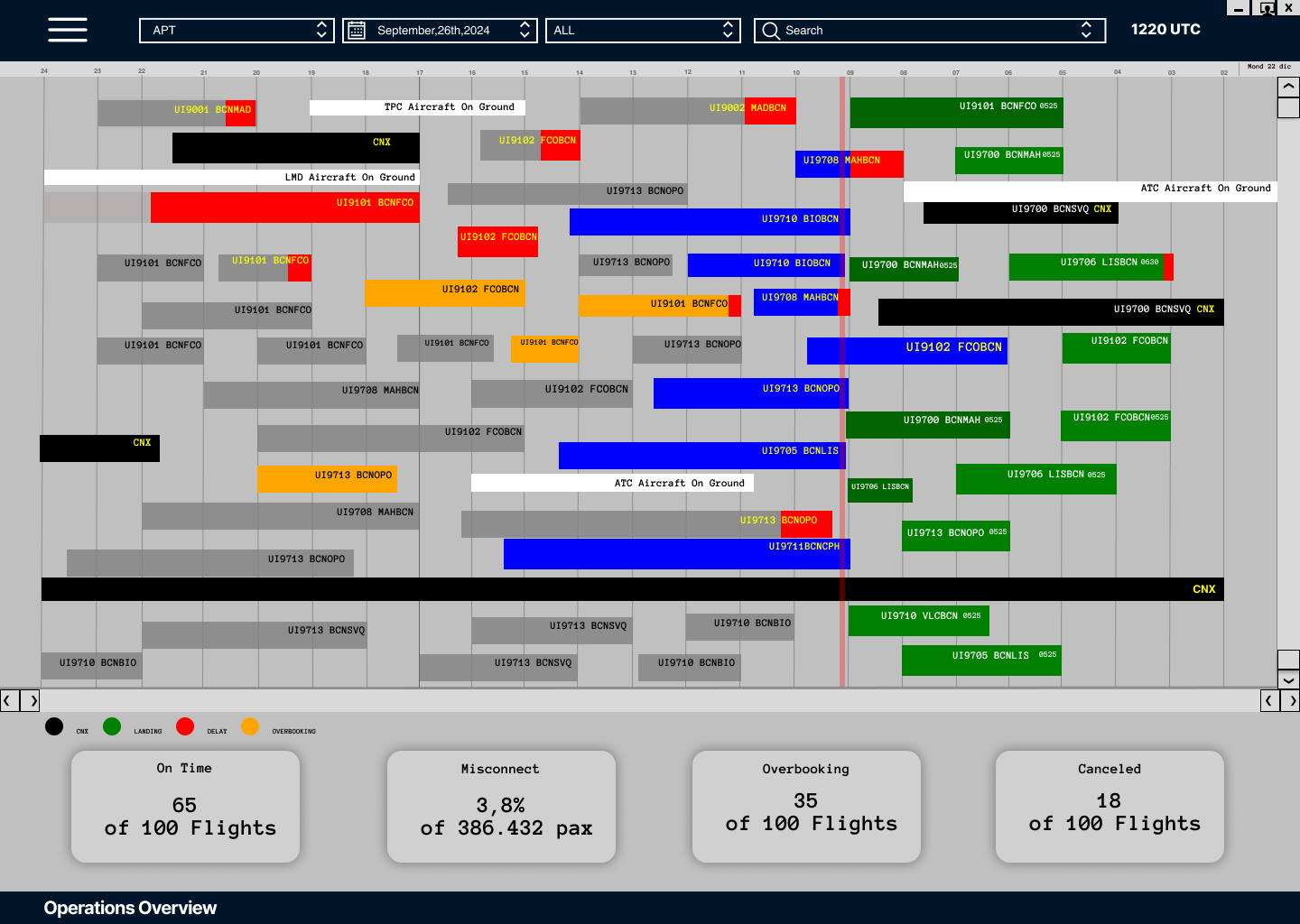Open the On Time summary card
Screen dimensions: 1300x924
click(185, 807)
